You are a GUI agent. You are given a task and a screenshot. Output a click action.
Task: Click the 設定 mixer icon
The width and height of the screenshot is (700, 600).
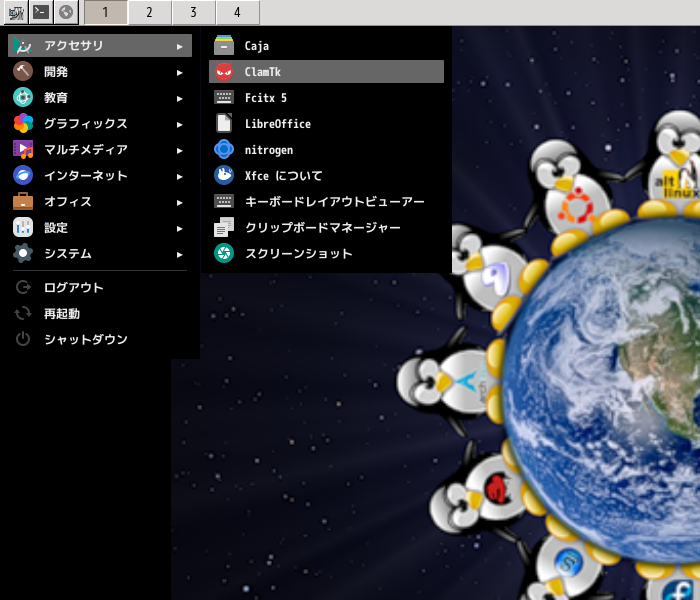click(x=23, y=227)
